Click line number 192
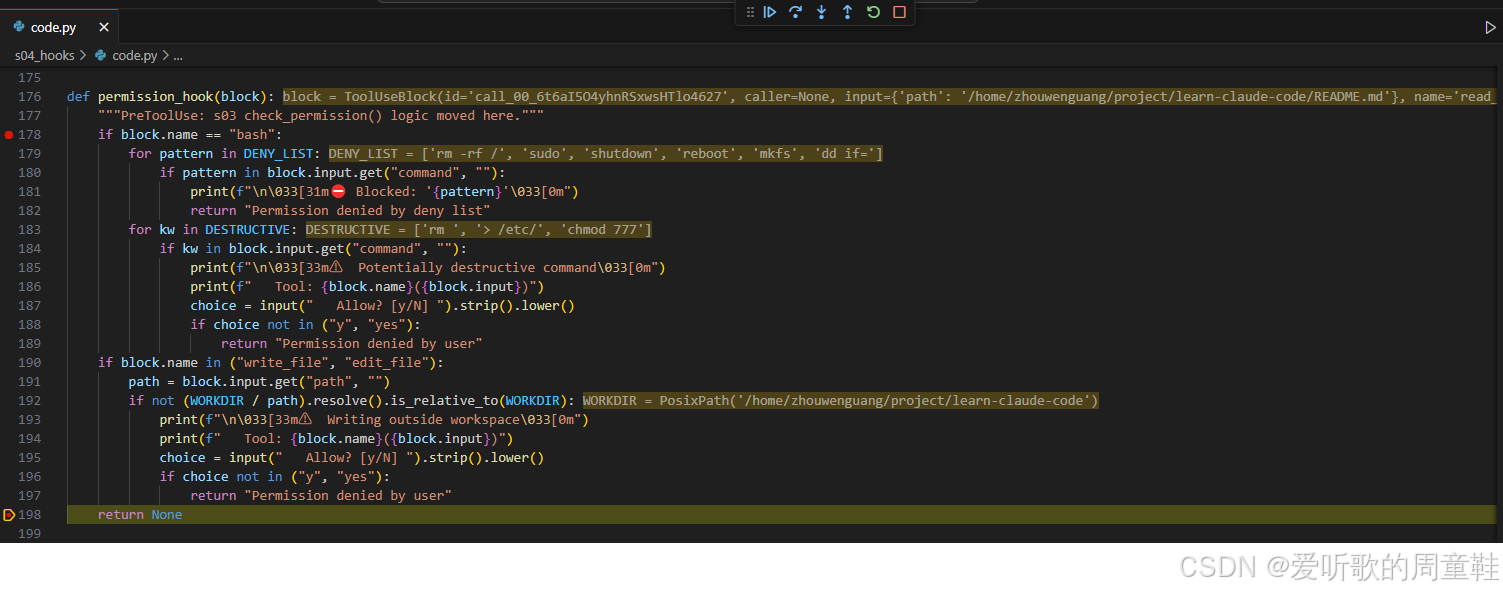Screen dimensions: 1503x593 pos(30,400)
